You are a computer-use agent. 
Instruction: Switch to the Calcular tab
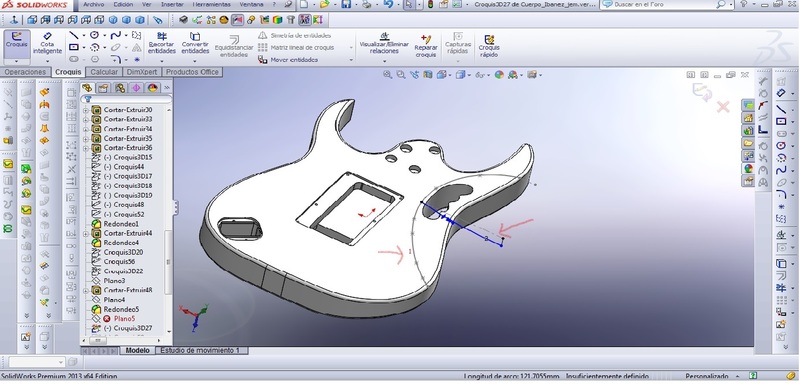(x=104, y=72)
